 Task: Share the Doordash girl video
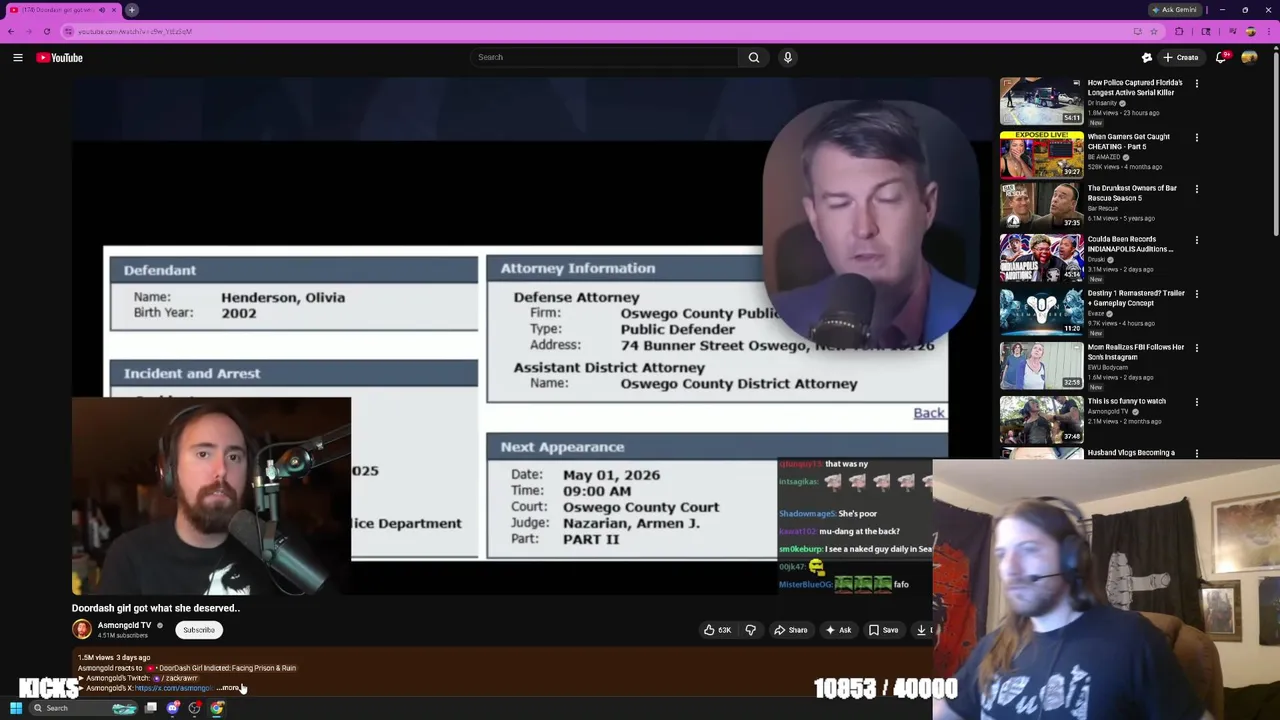click(x=790, y=630)
